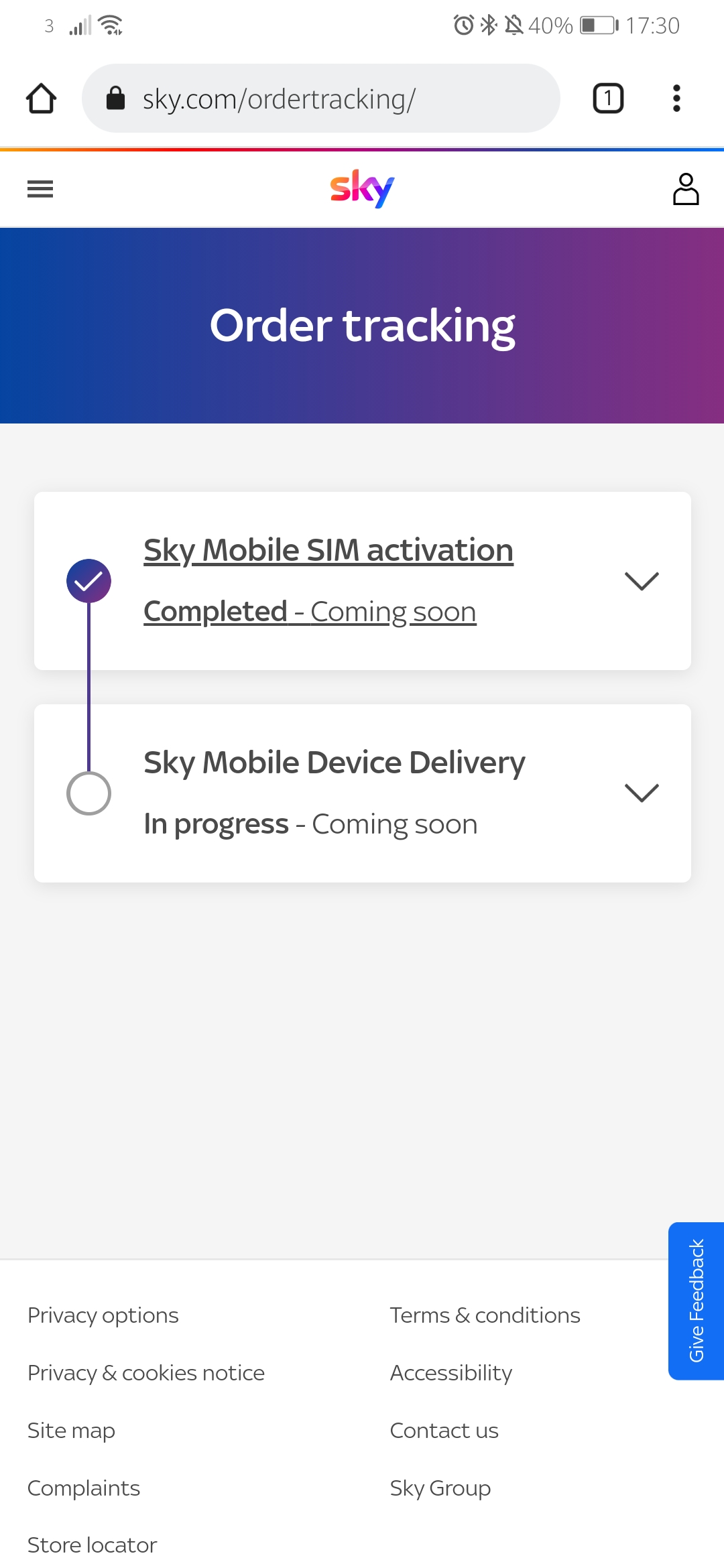
Task: Expand Sky Mobile SIM activation details
Action: tap(642, 581)
